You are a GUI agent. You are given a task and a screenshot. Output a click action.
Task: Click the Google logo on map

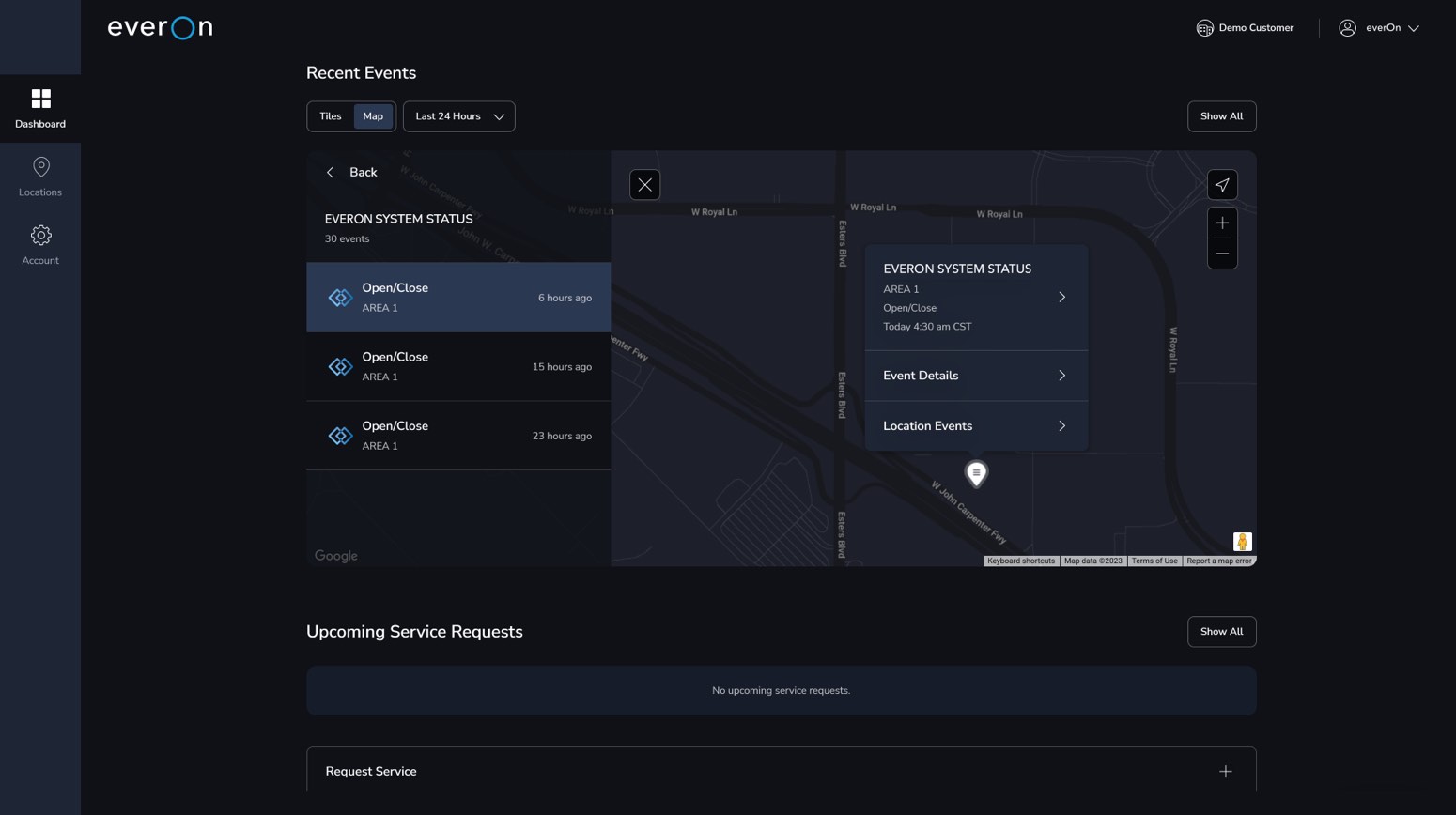335,556
